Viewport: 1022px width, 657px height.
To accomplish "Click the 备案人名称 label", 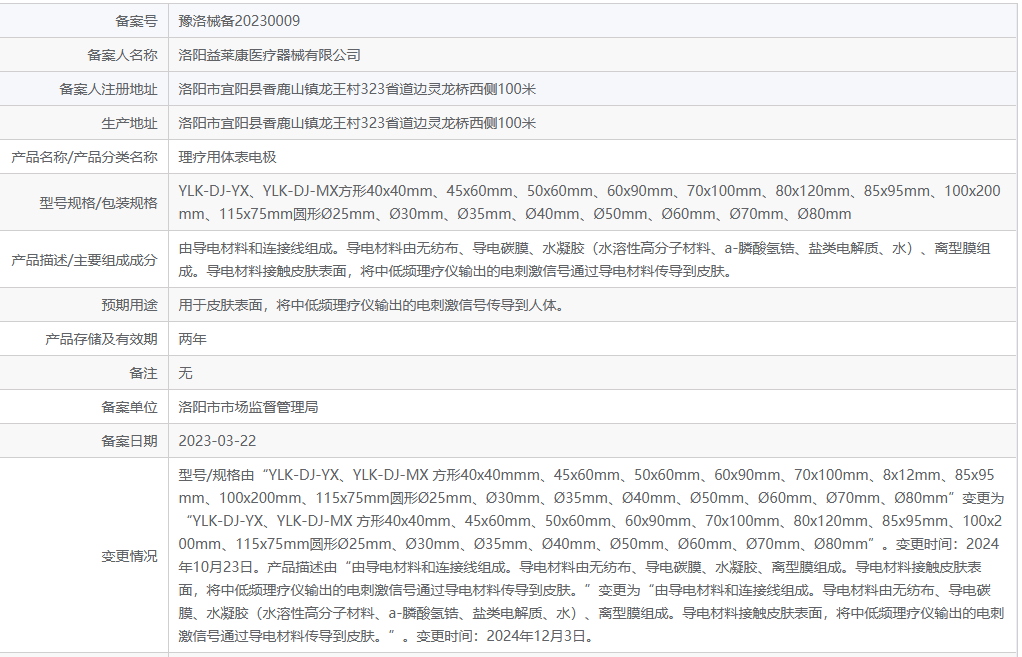I will pos(123,55).
